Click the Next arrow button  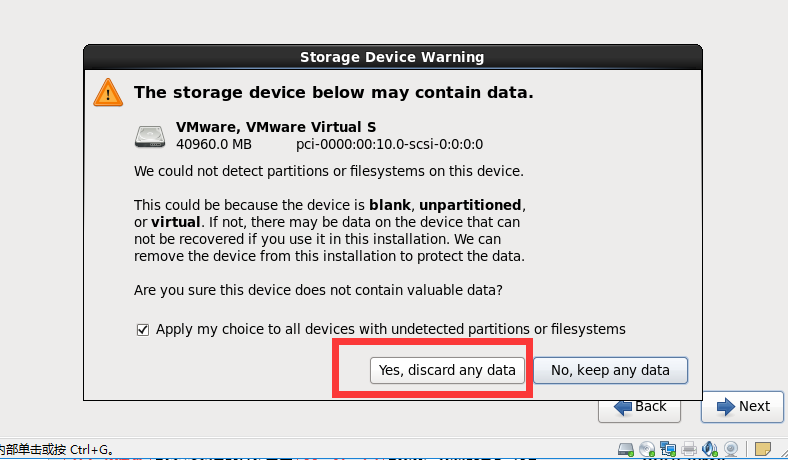pyautogui.click(x=742, y=407)
